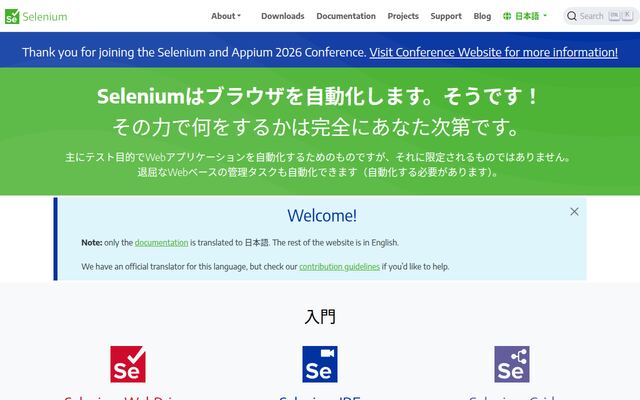Click the Welcome! heading text
640x400 pixels.
322,216
